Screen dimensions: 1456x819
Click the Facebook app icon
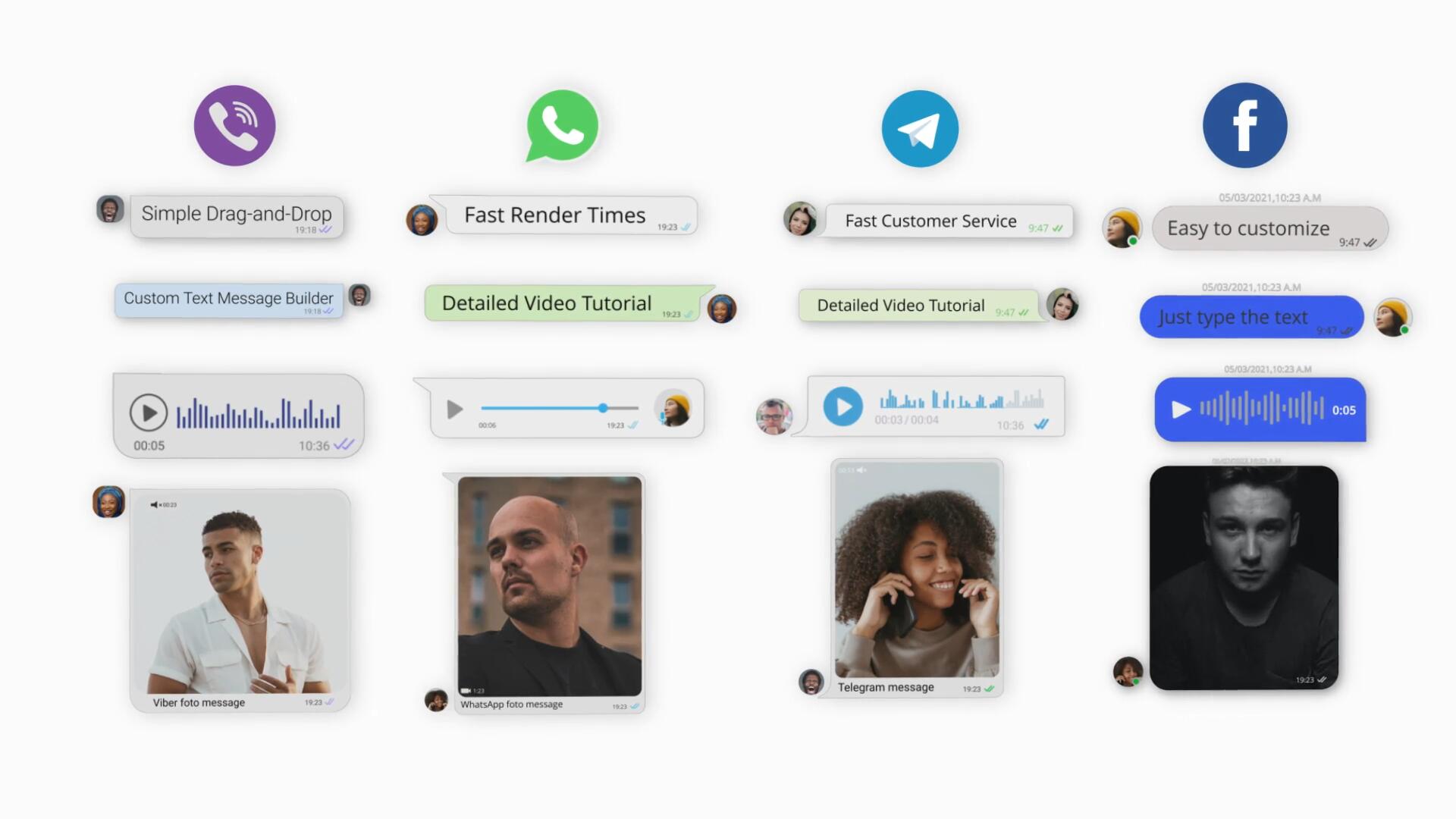1247,126
